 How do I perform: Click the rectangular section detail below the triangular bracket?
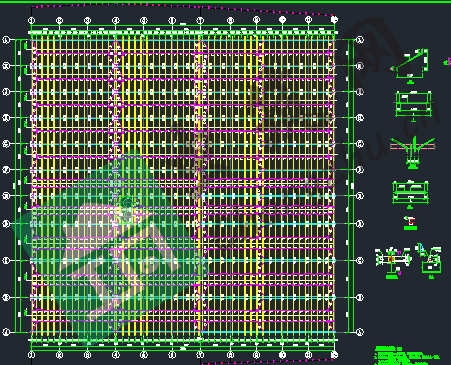[x=413, y=106]
